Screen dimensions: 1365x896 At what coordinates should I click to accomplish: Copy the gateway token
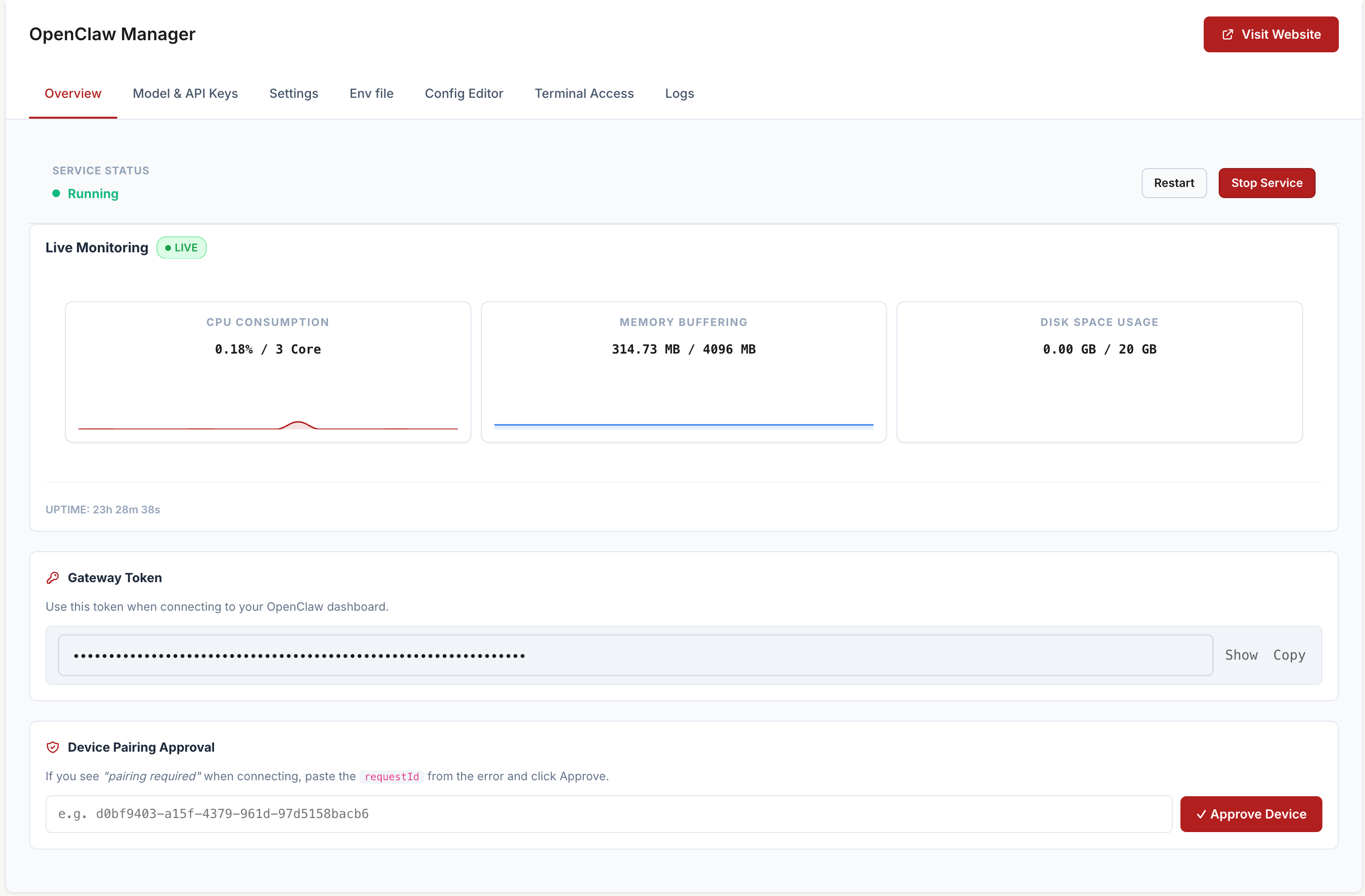click(1289, 655)
